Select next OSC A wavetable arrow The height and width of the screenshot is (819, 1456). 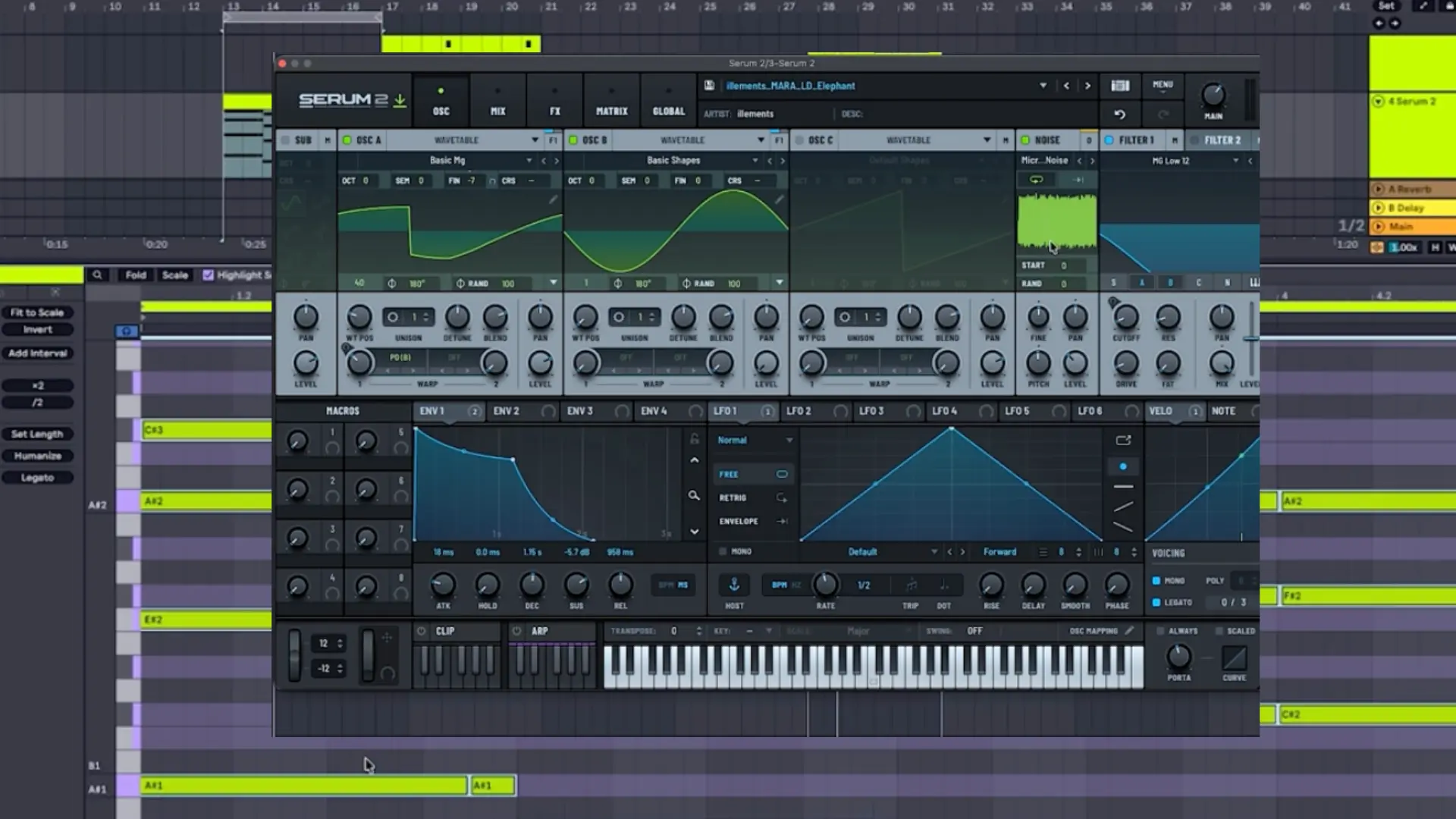(x=557, y=161)
